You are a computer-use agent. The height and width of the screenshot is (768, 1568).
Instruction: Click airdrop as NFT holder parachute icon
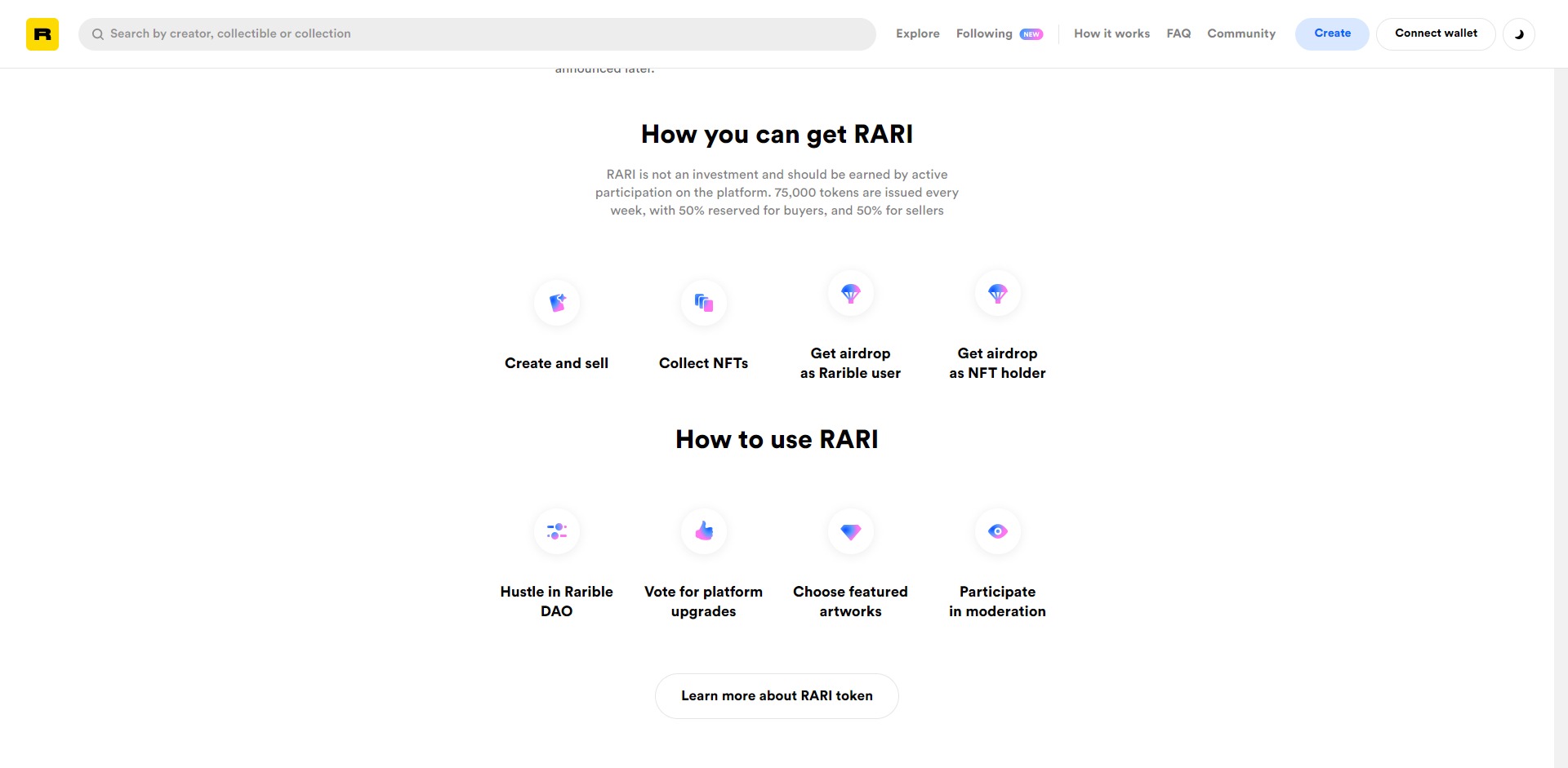pyautogui.click(x=998, y=293)
